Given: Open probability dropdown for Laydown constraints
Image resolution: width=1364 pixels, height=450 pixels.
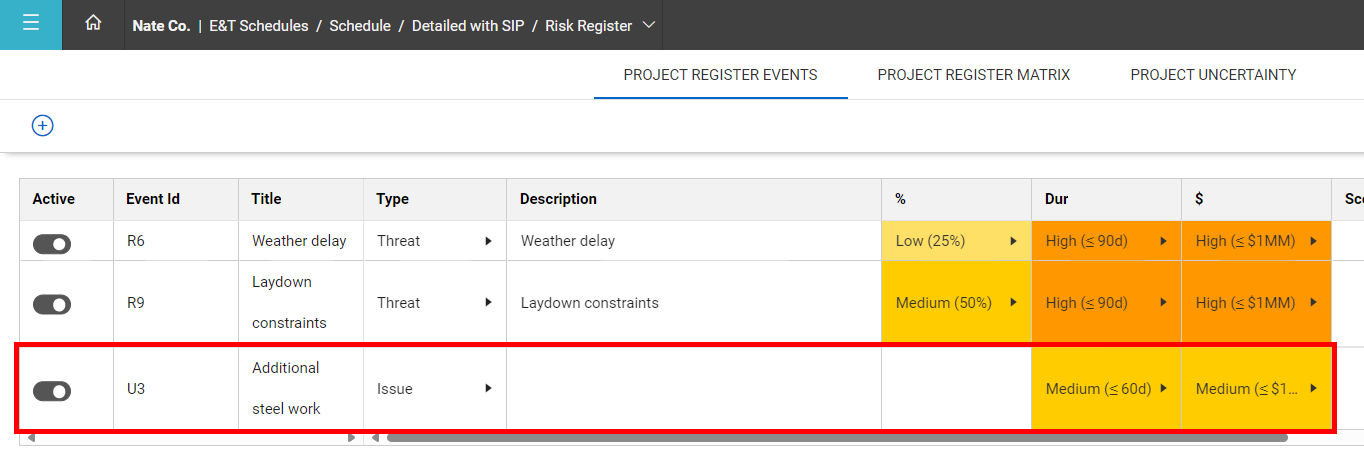Looking at the screenshot, I should 1013,303.
